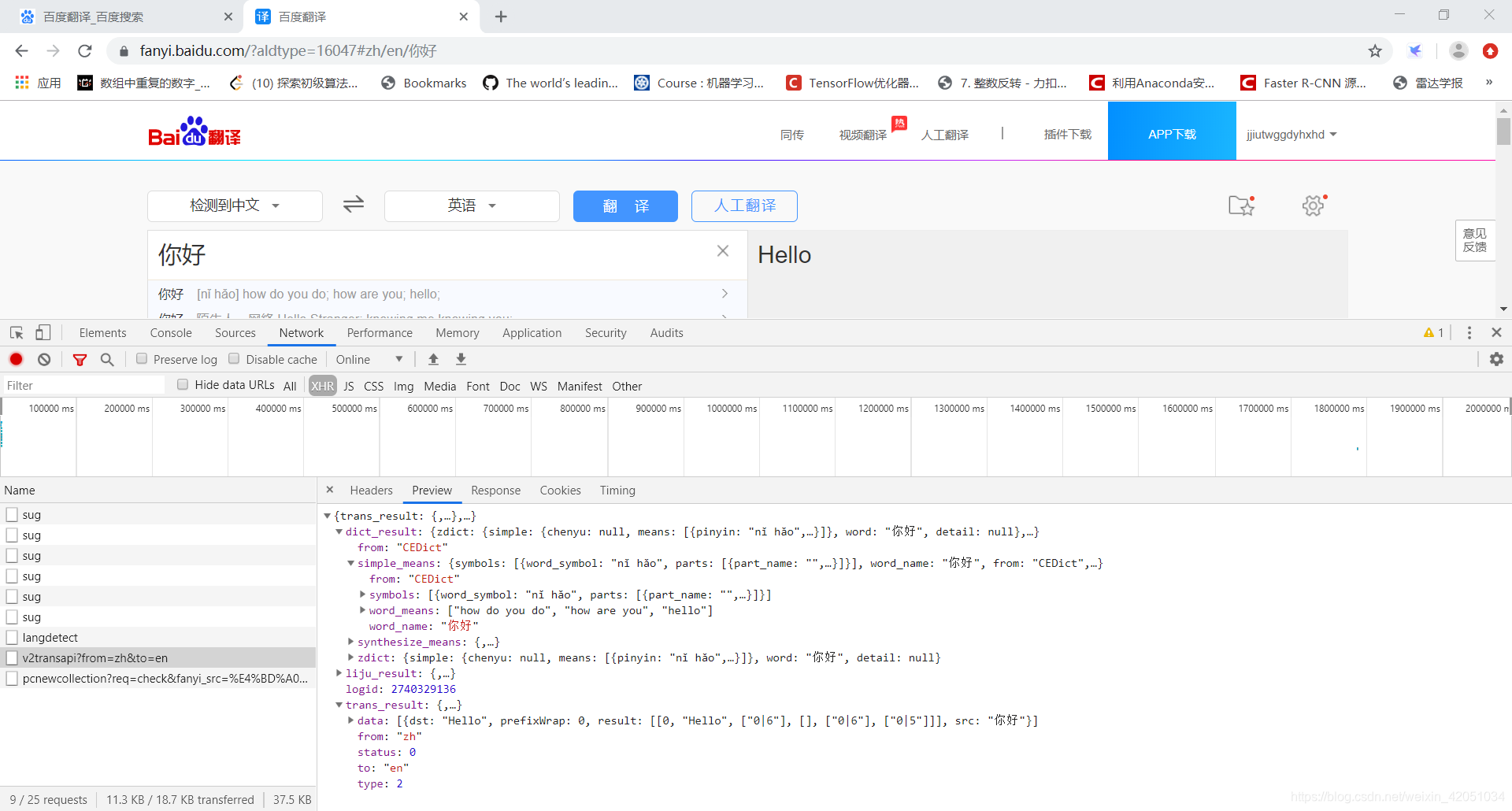1512x811 pixels.
Task: Click the blue 翻译 button
Action: point(625,206)
